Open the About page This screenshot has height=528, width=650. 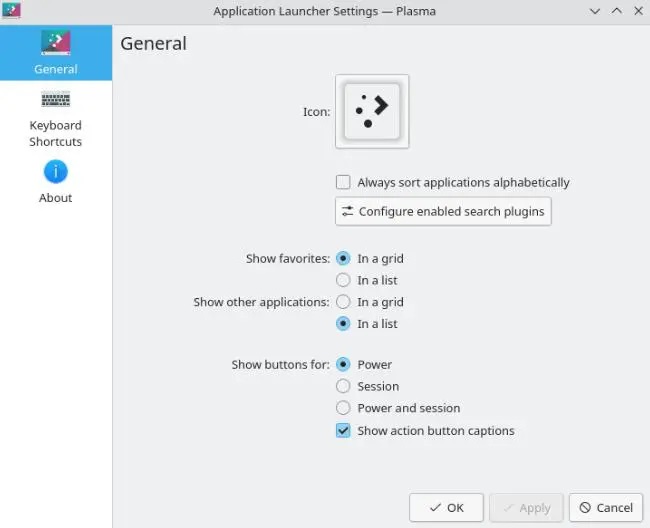click(56, 181)
